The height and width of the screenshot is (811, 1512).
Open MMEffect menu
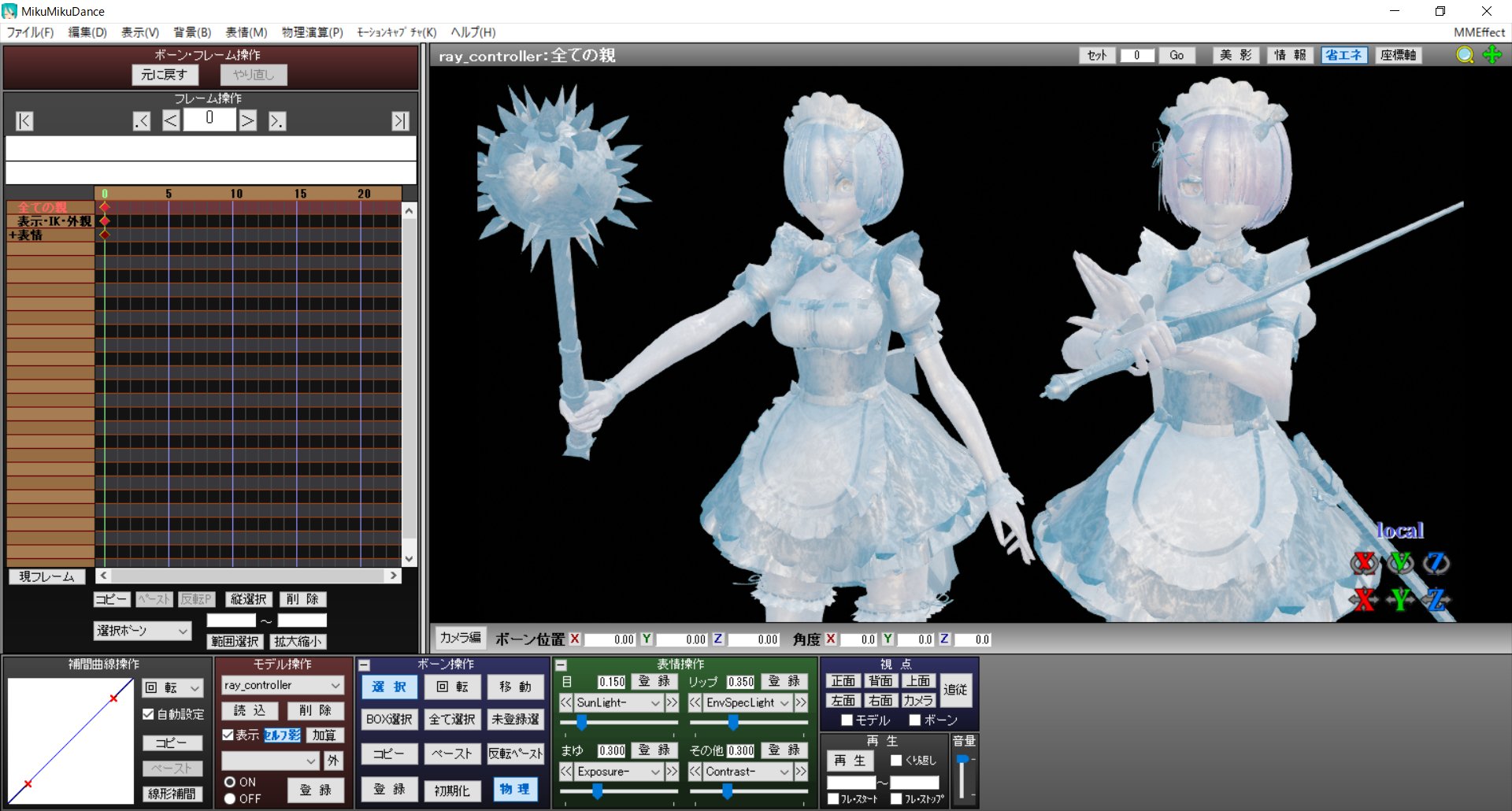click(x=1479, y=32)
